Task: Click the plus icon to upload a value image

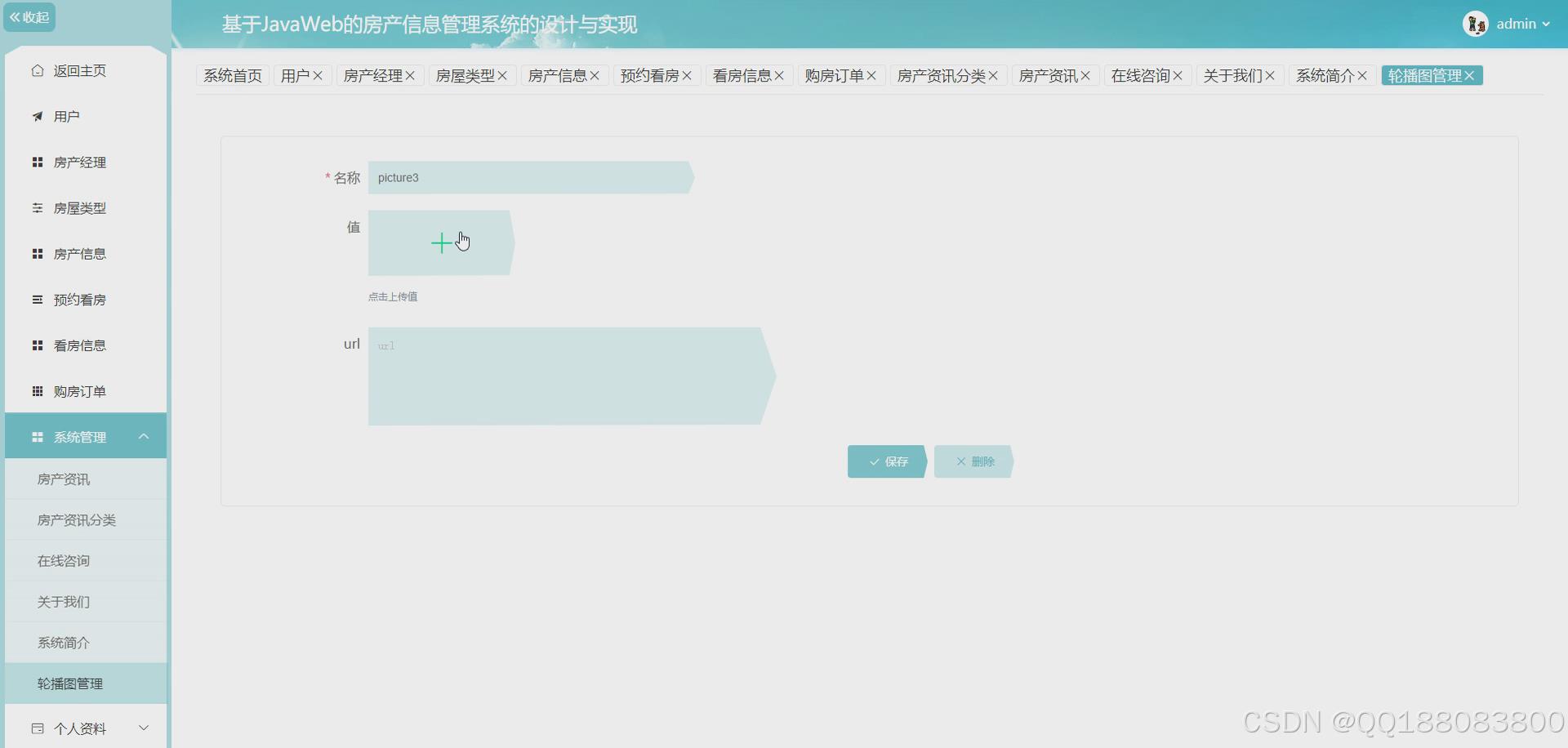Action: coord(441,242)
